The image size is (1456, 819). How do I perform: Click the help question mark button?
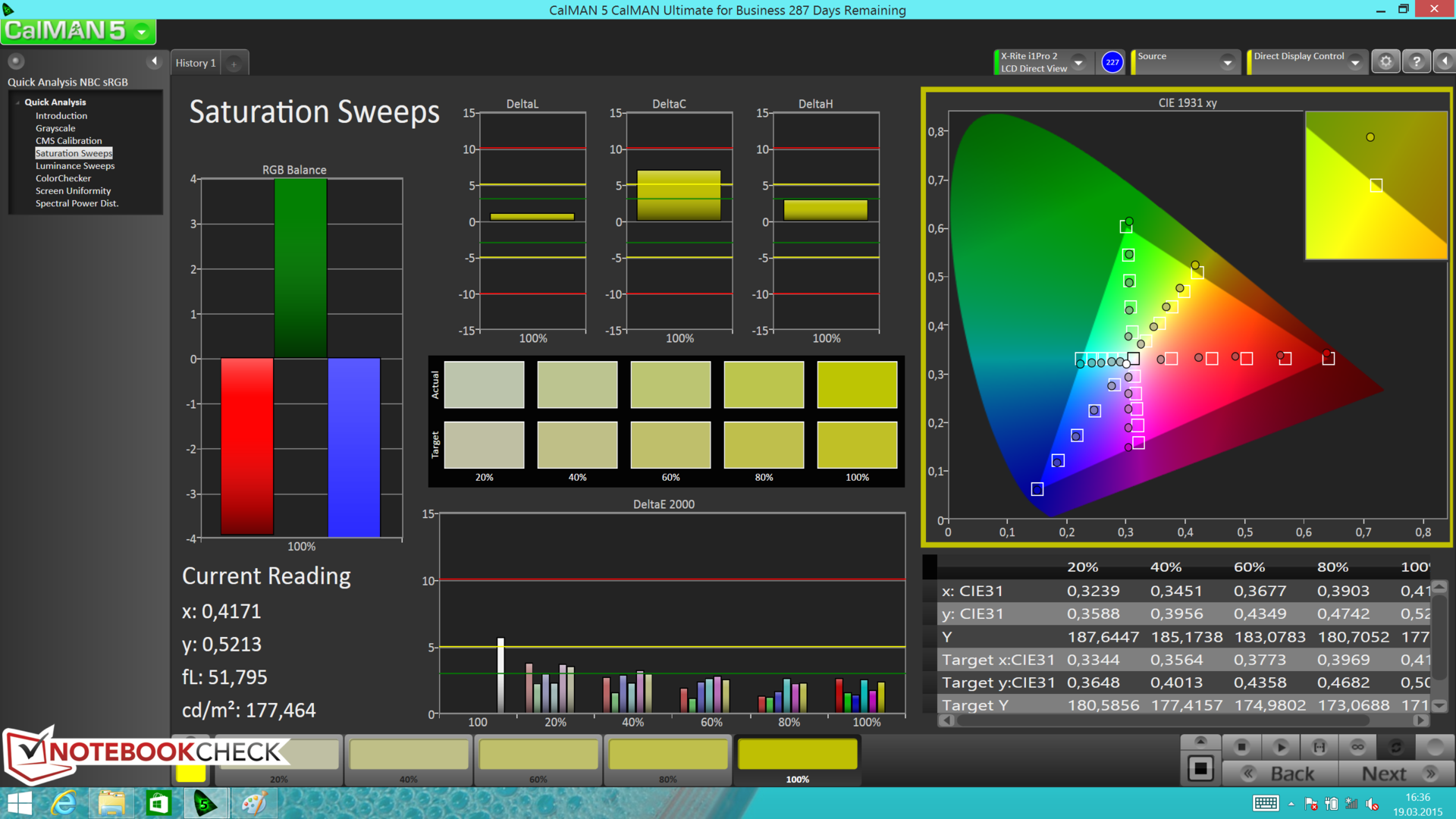[x=1416, y=62]
